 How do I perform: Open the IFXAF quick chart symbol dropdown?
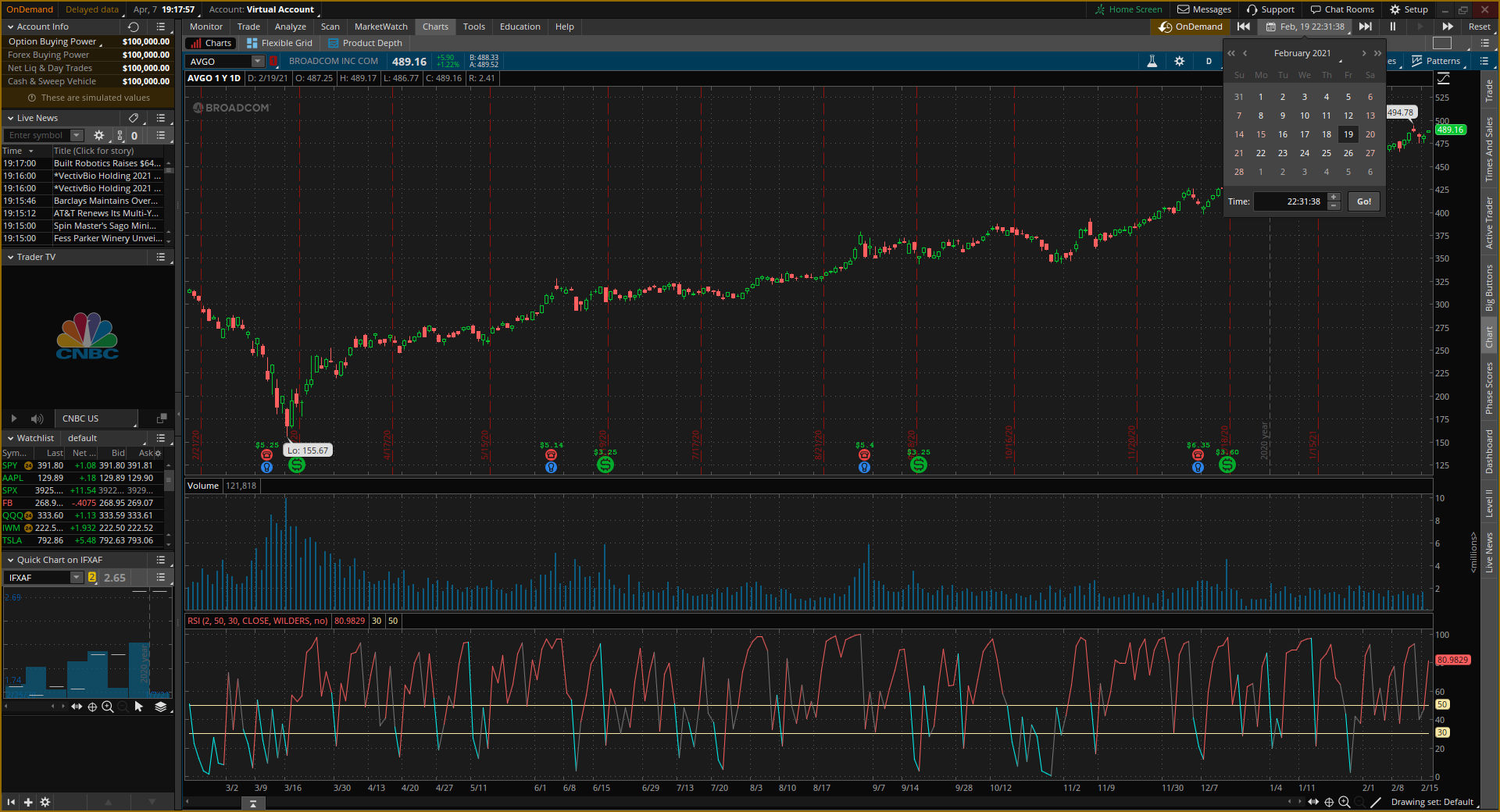point(77,578)
